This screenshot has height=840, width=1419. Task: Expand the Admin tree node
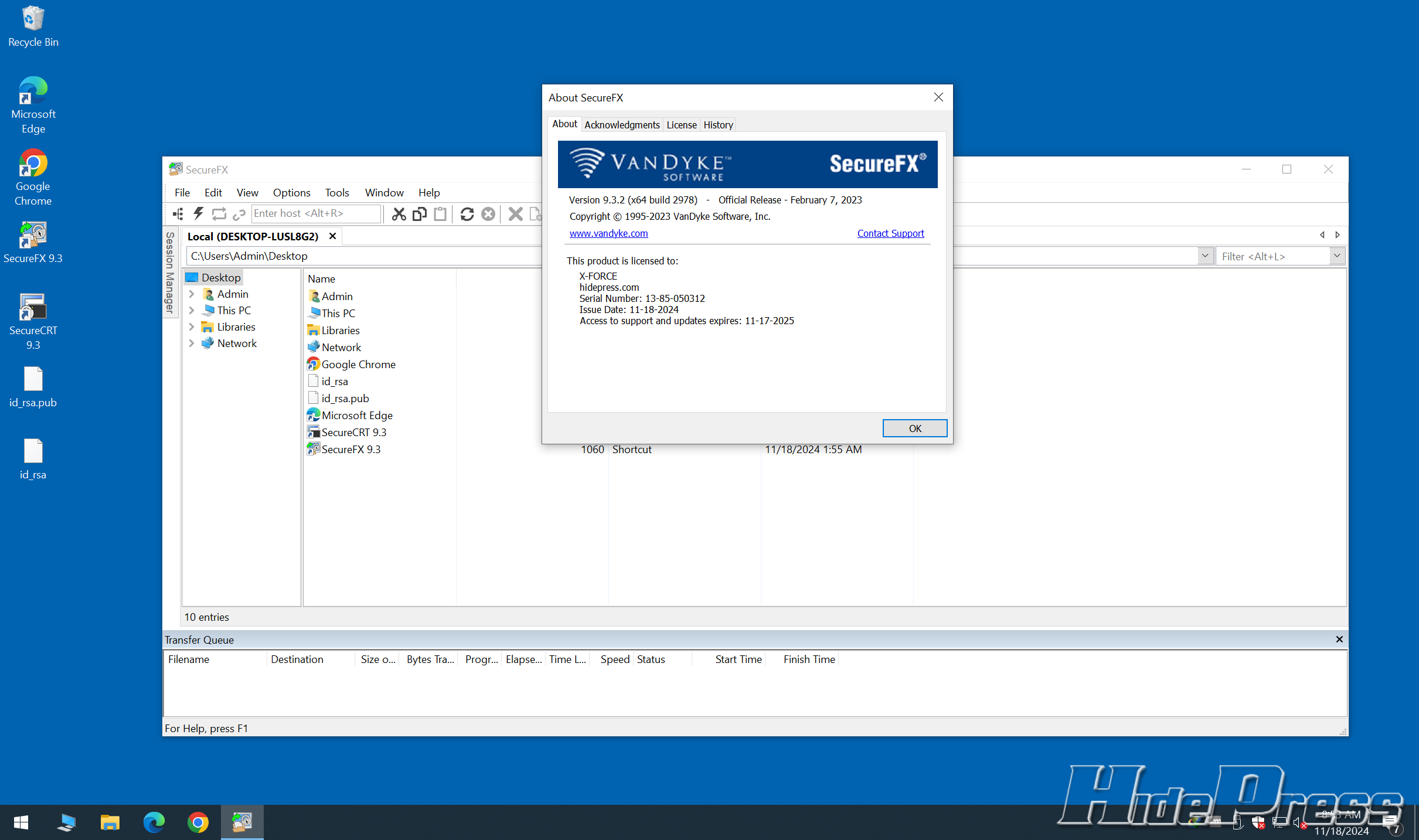(x=192, y=294)
